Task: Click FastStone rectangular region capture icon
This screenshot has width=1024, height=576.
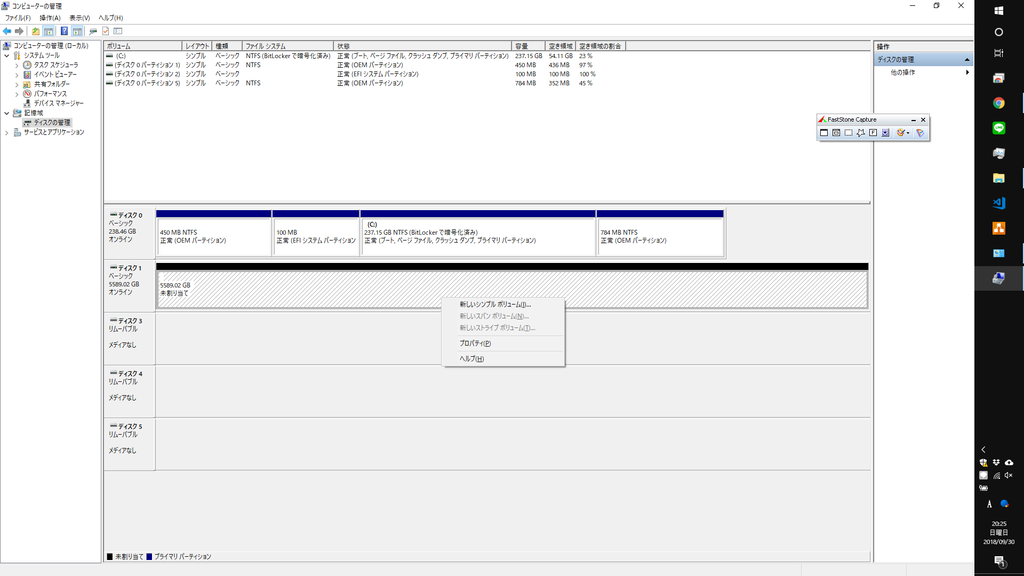Action: (x=848, y=133)
